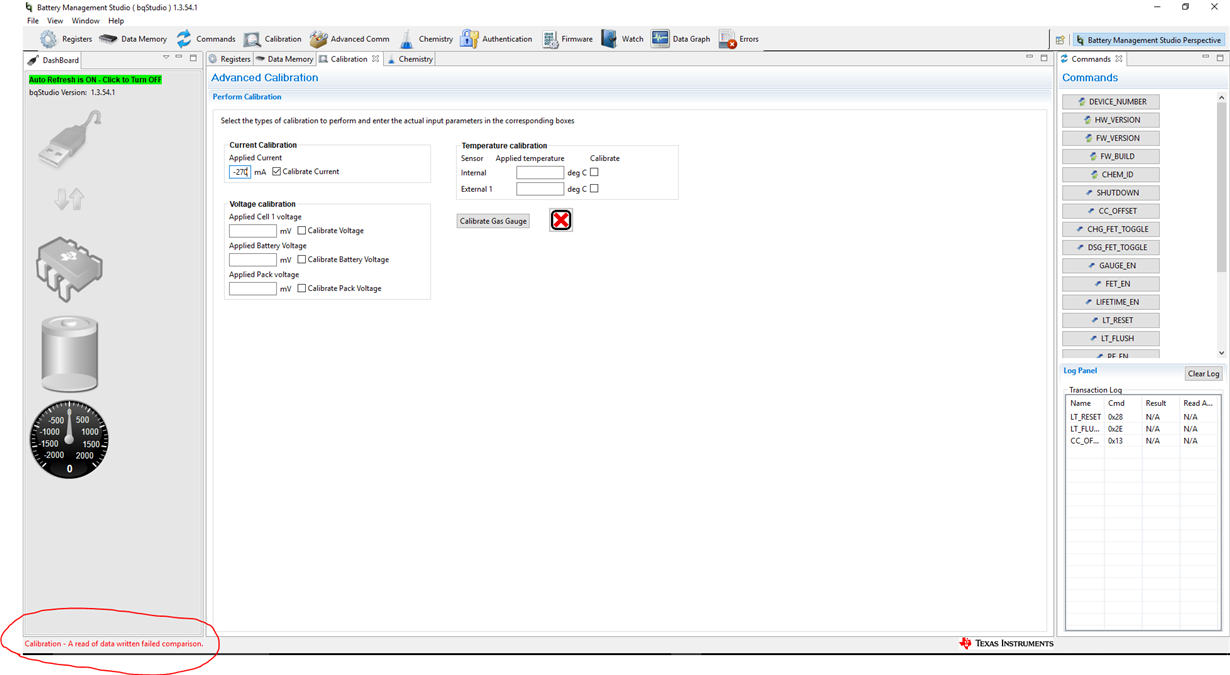Click the Applied Current input field
Image resolution: width=1230 pixels, height=675 pixels.
[240, 172]
